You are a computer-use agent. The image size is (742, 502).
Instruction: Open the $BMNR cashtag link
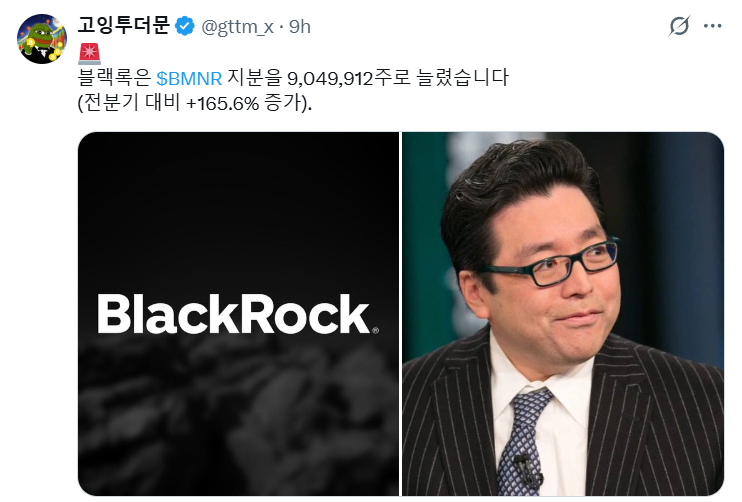[189, 78]
